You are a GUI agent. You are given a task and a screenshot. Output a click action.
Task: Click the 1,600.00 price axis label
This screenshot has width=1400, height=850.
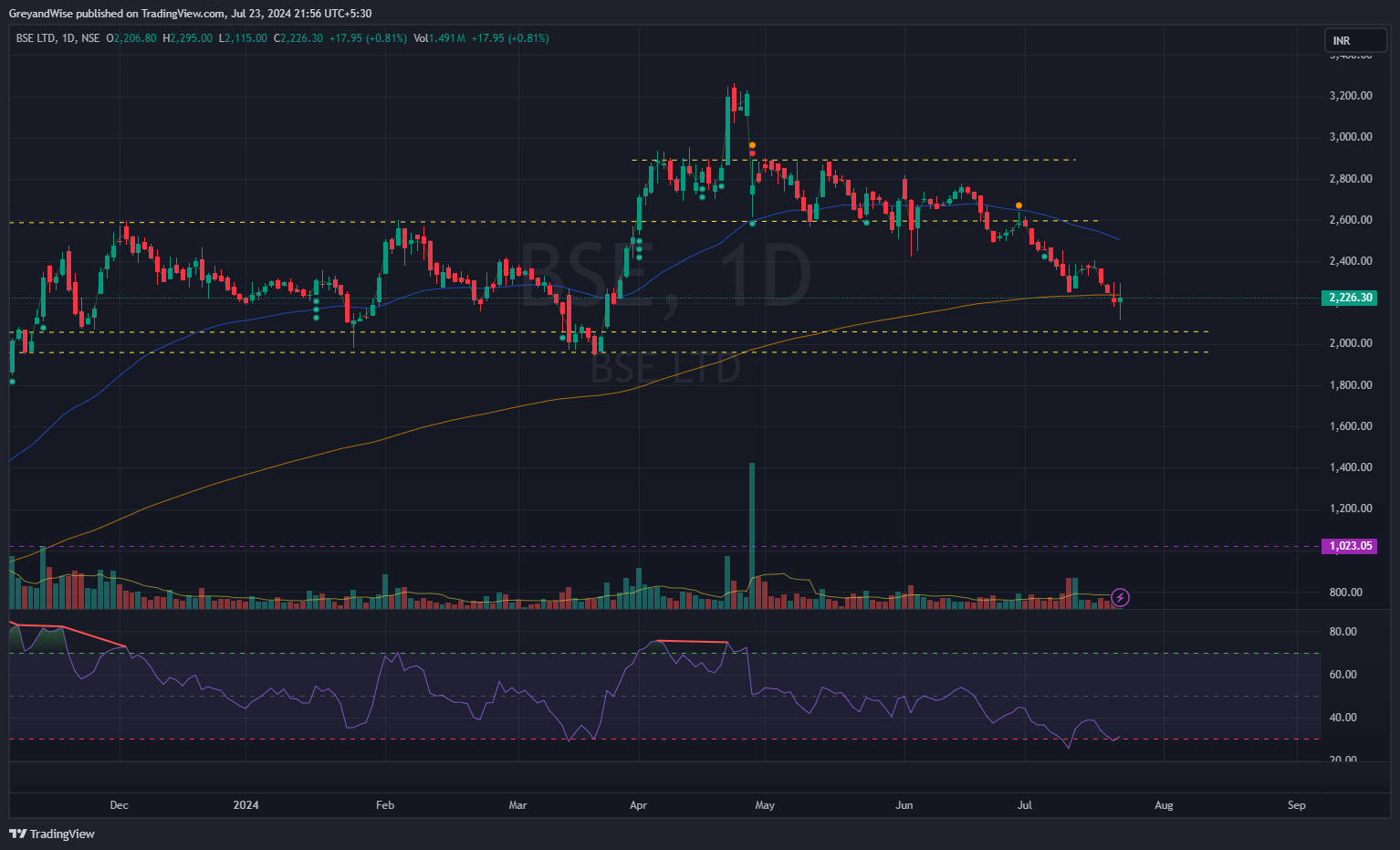[1351, 426]
